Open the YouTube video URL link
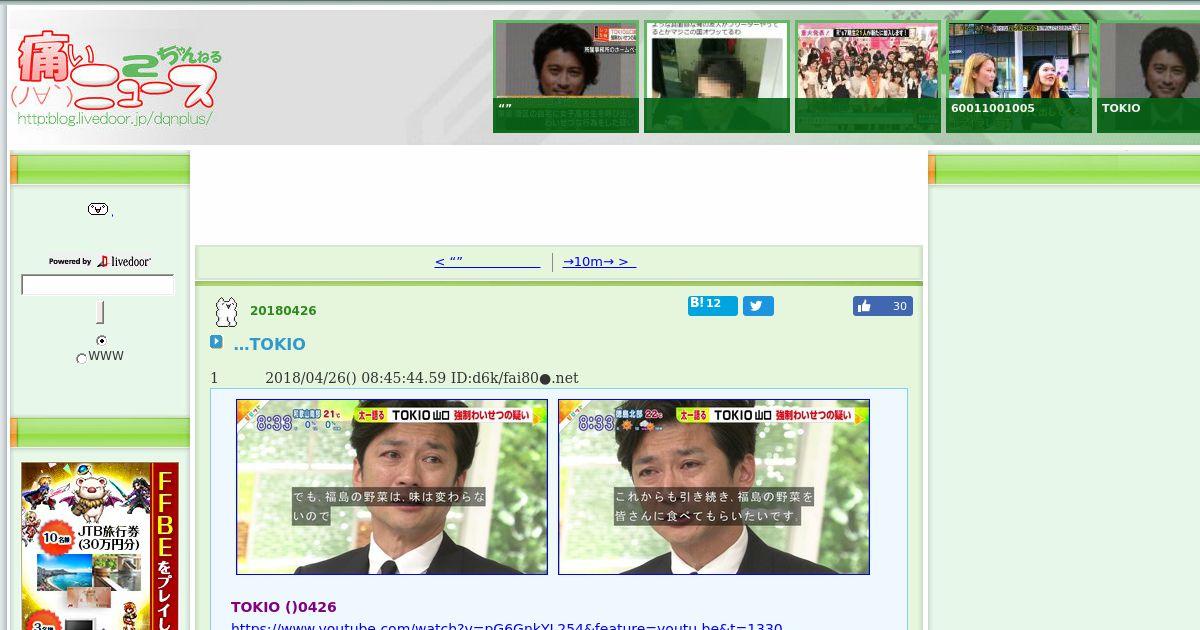1200x630 pixels. [x=506, y=626]
